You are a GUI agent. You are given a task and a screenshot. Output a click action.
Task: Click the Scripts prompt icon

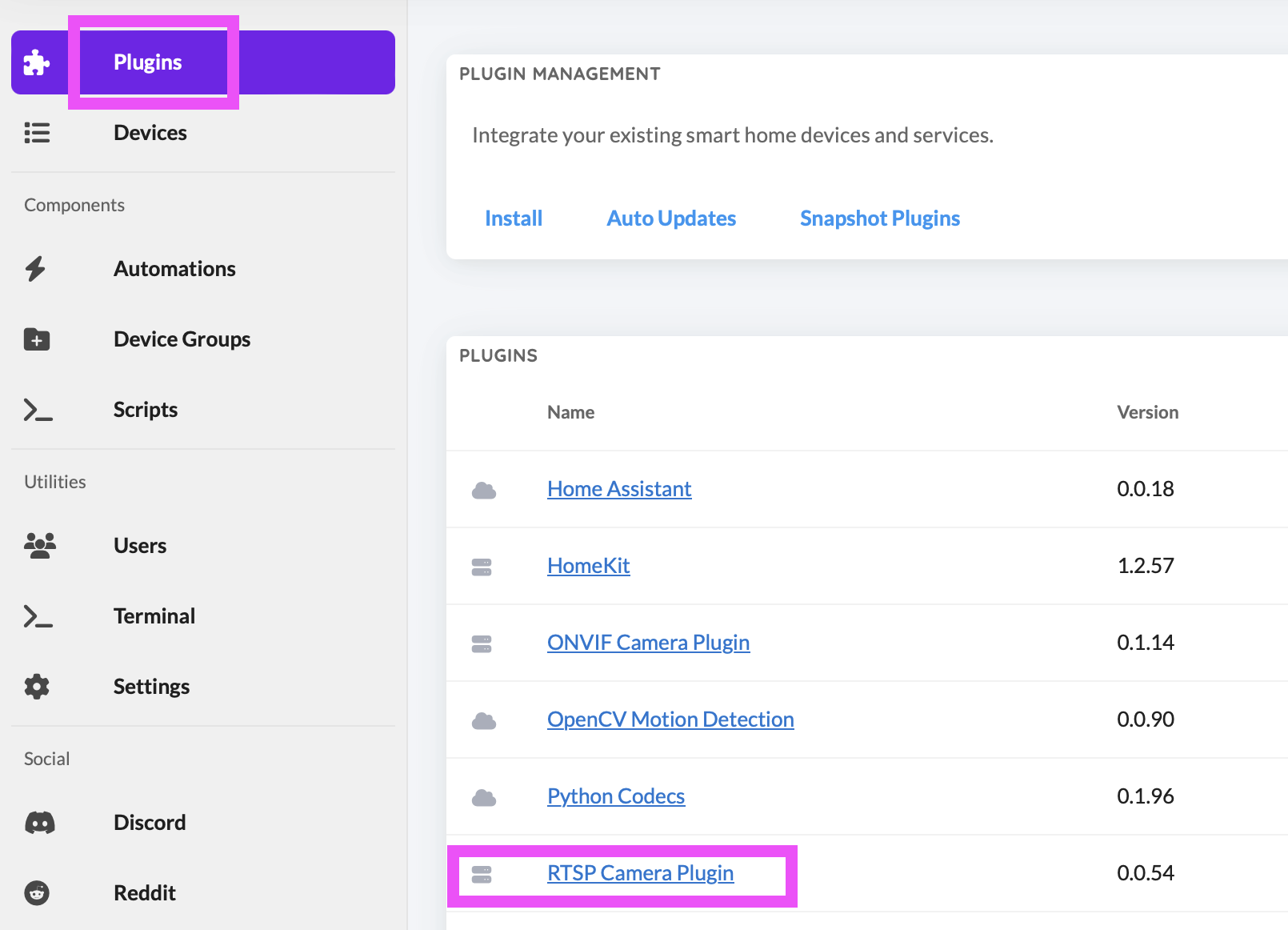tap(38, 410)
